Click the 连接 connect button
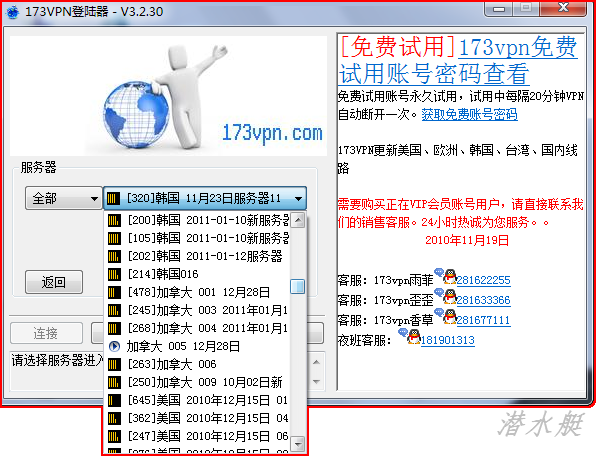Screen dimensions: 596x456 46,333
